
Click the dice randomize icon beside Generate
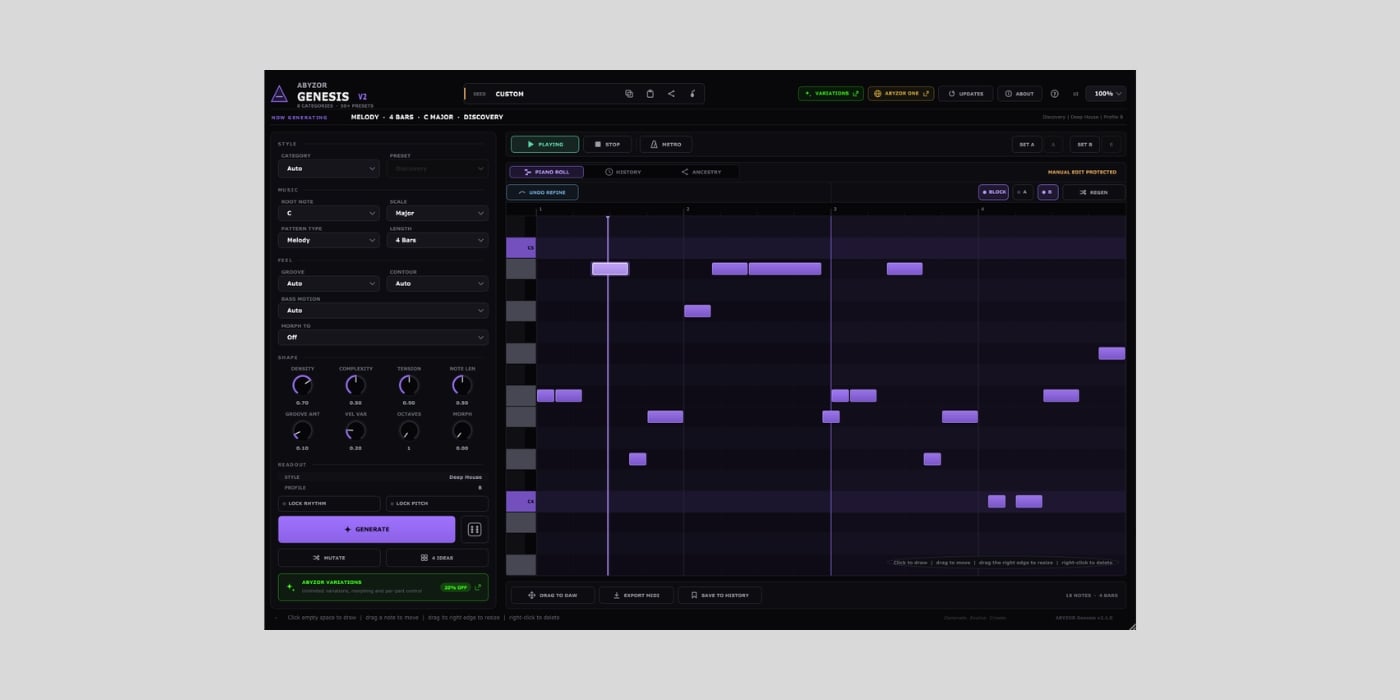click(475, 529)
